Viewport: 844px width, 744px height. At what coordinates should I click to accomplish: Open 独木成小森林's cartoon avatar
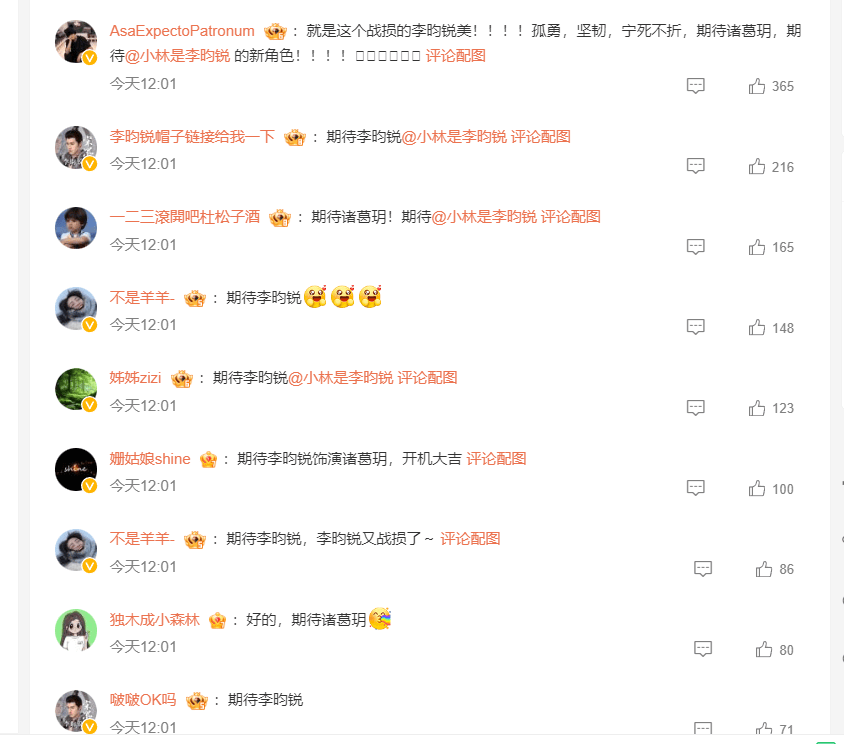point(76,630)
